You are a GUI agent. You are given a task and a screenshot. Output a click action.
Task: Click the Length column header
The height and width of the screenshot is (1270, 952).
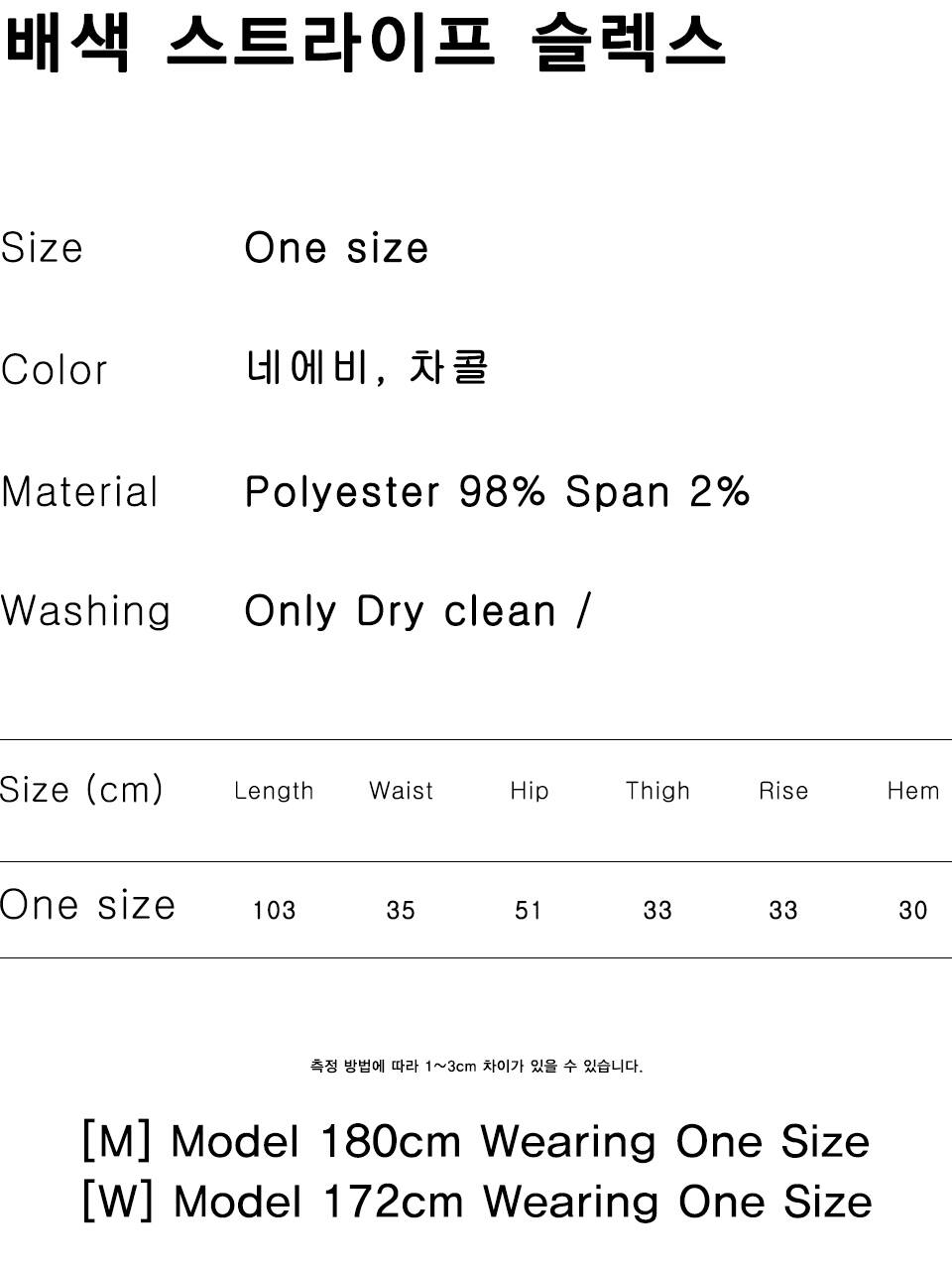(x=274, y=791)
